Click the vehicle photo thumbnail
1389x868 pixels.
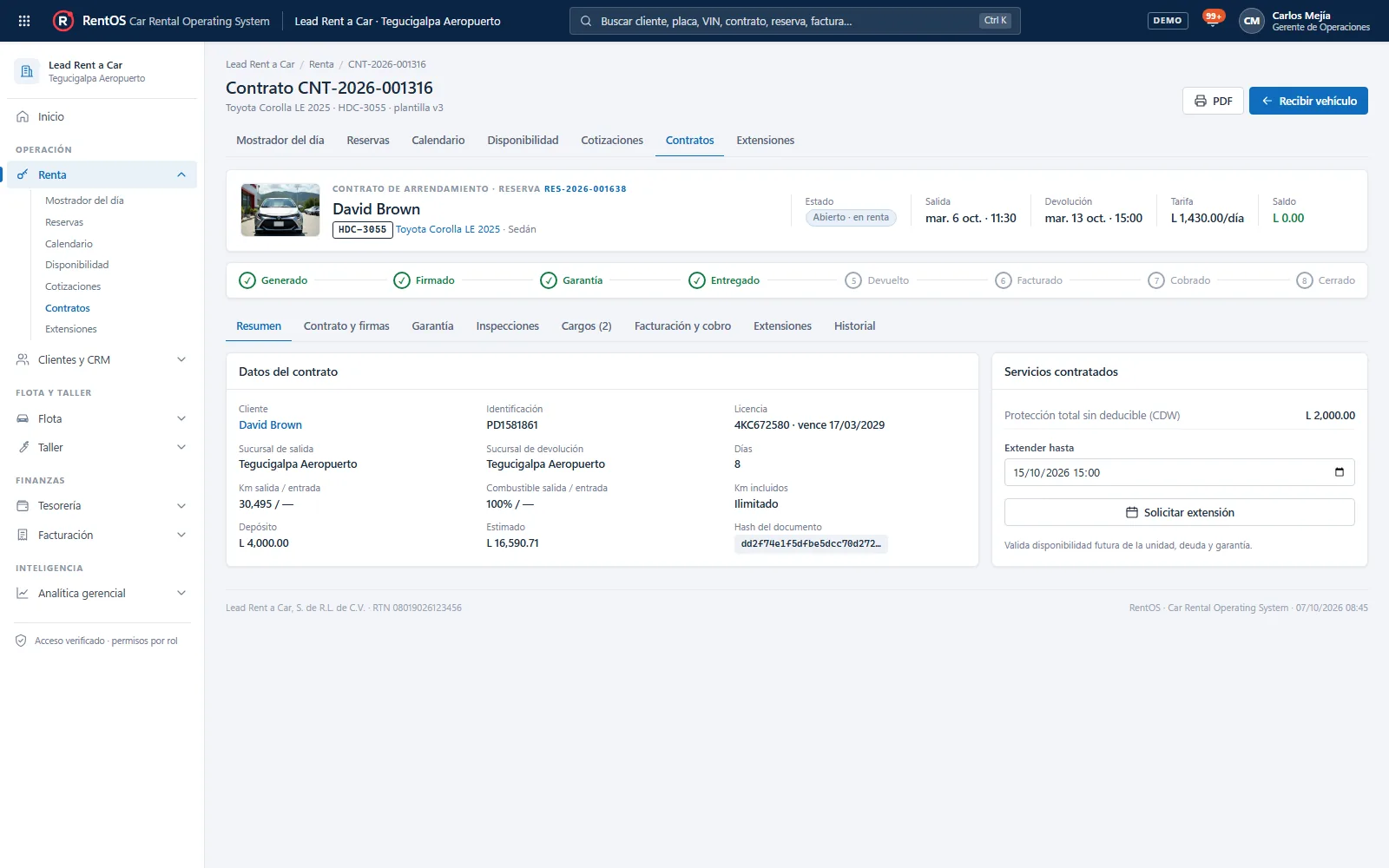pos(280,210)
